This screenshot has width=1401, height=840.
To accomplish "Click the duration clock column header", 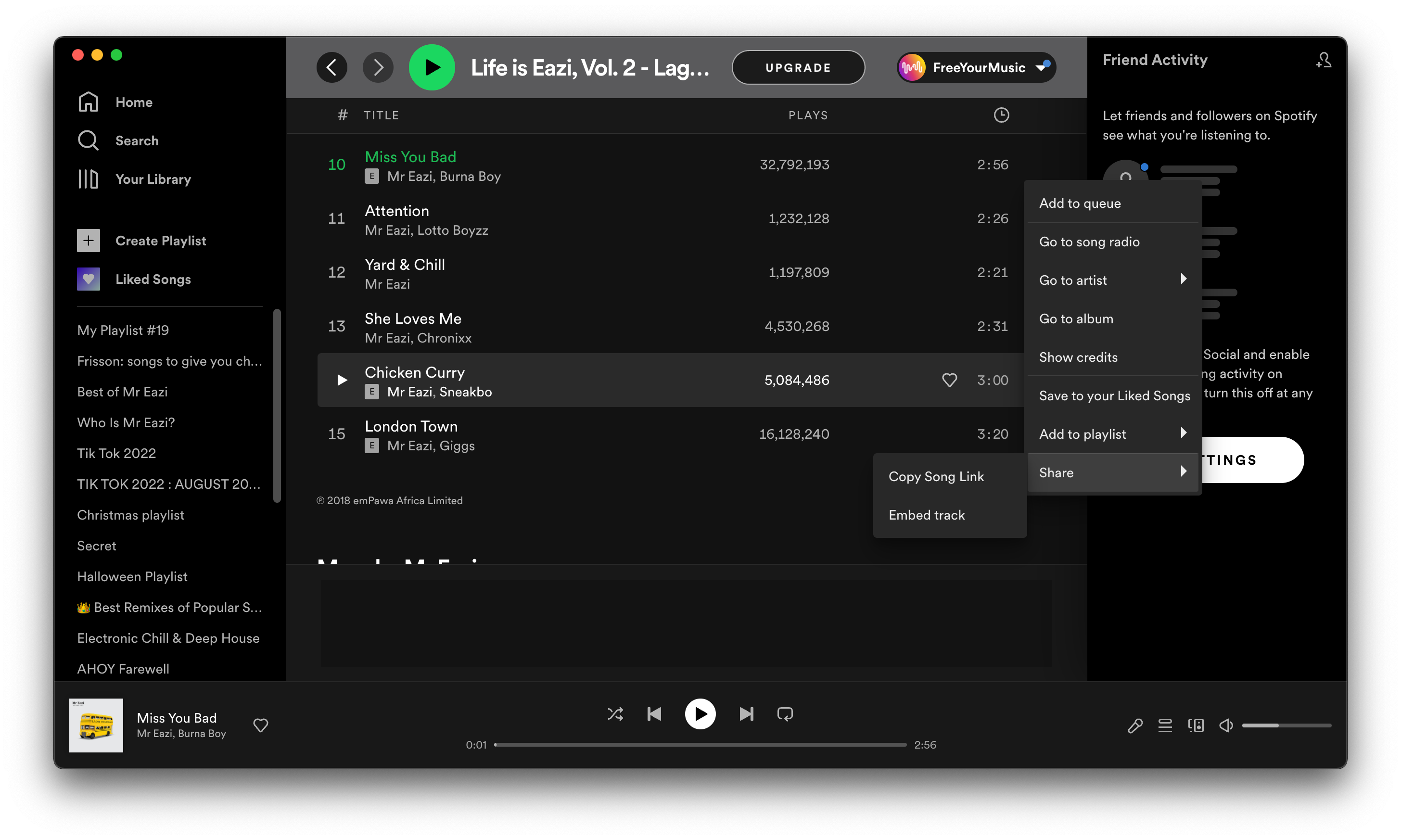I will coord(1001,115).
